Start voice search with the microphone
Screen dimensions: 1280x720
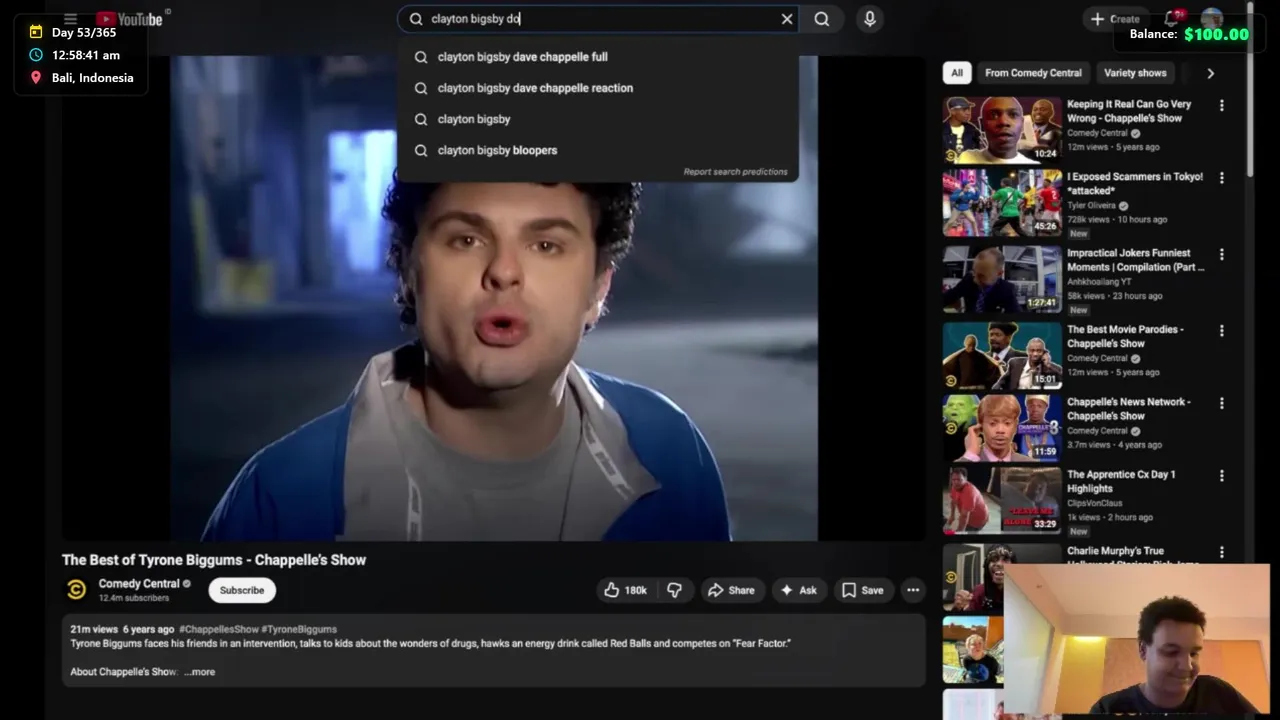tap(869, 19)
